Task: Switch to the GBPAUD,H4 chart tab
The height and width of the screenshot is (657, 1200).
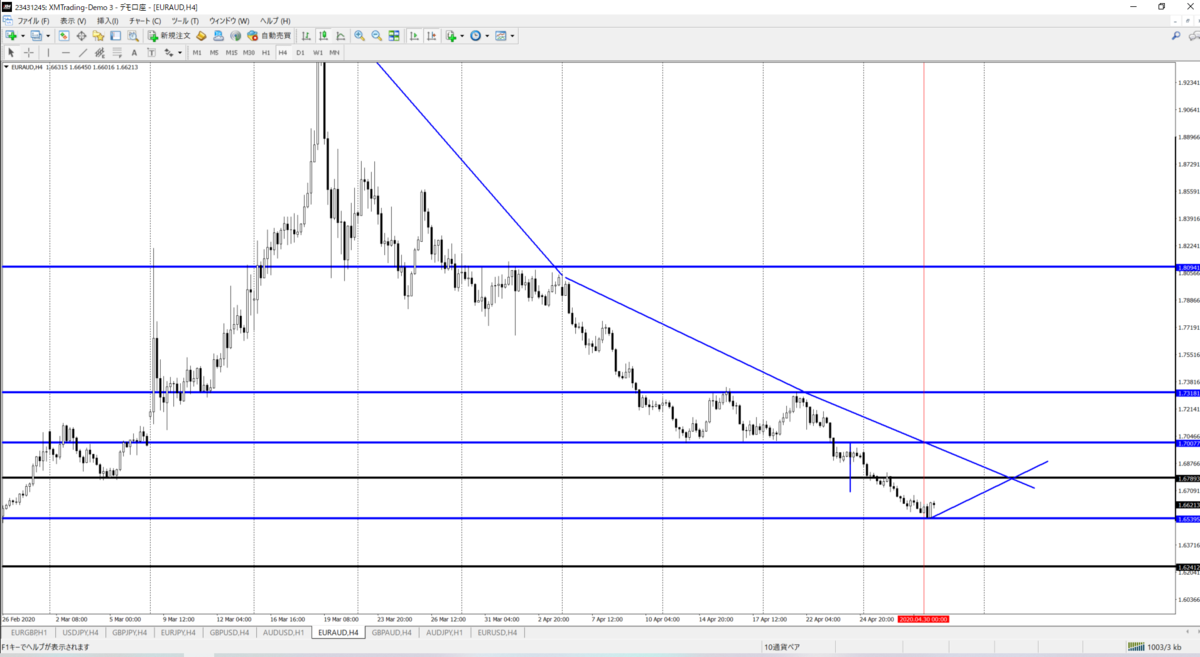Action: 391,632
